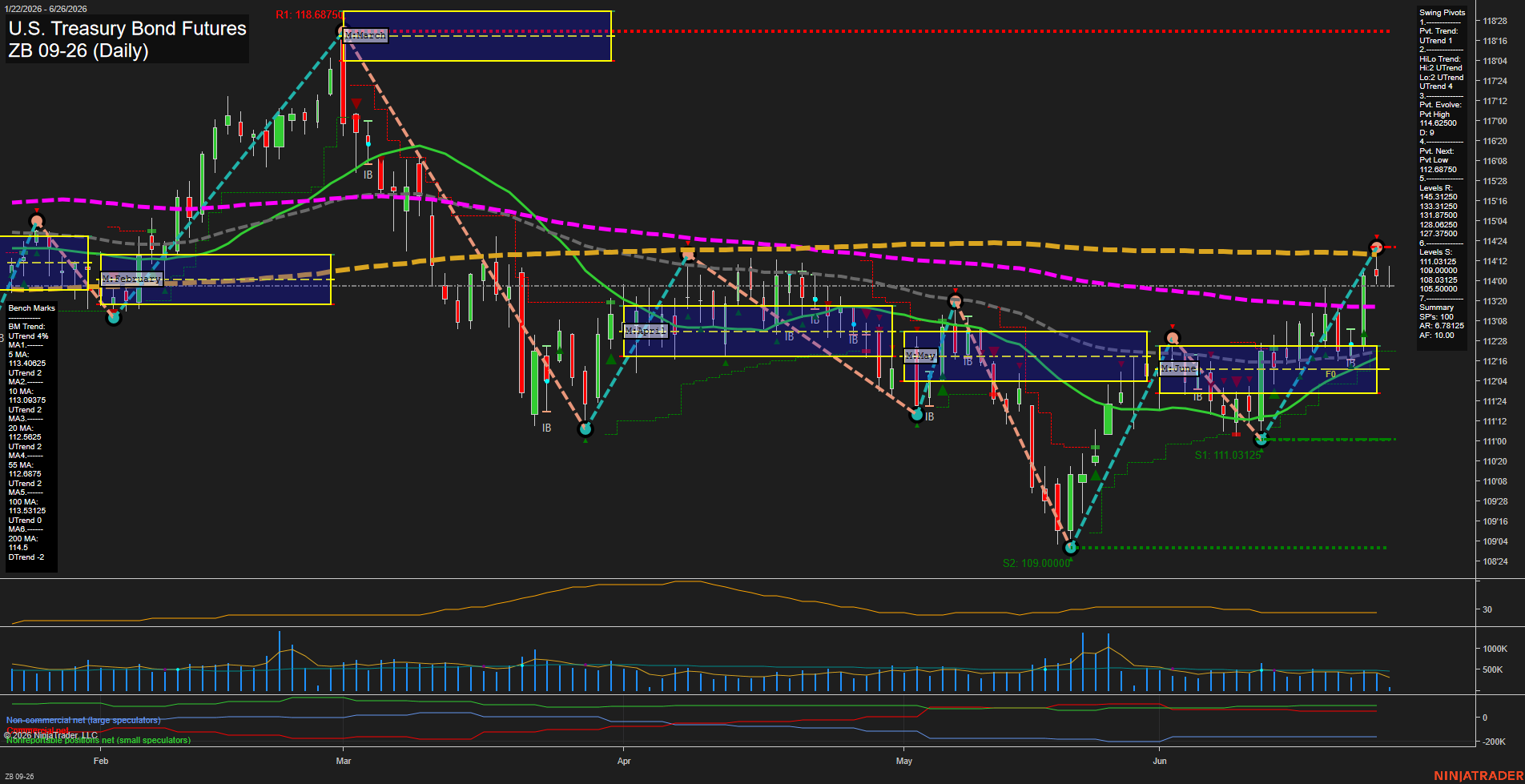Click the 114'00 price axis label
Image resolution: width=1525 pixels, height=784 pixels.
coord(1495,281)
